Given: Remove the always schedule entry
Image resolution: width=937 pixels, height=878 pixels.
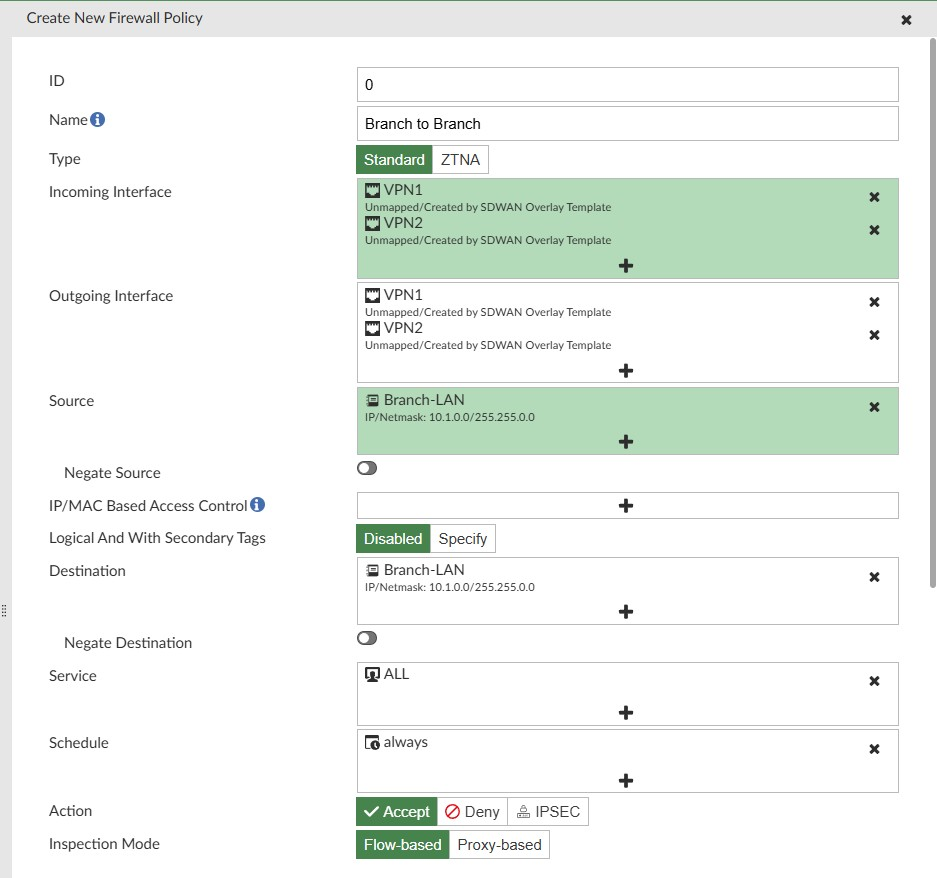Looking at the screenshot, I should pyautogui.click(x=874, y=748).
